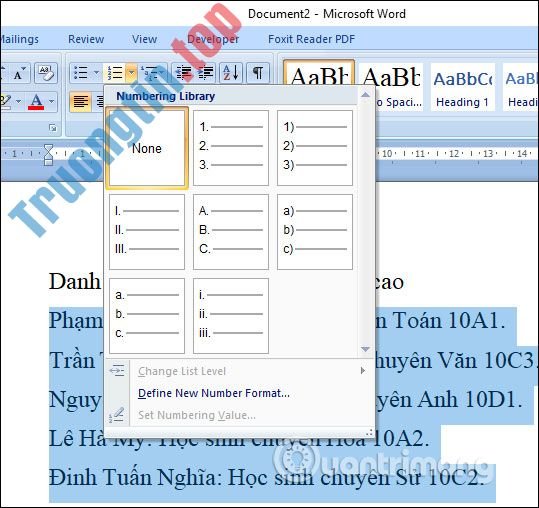The image size is (539, 508).
Task: Choose the a. b. c. lowercase numbering
Action: 147,316
